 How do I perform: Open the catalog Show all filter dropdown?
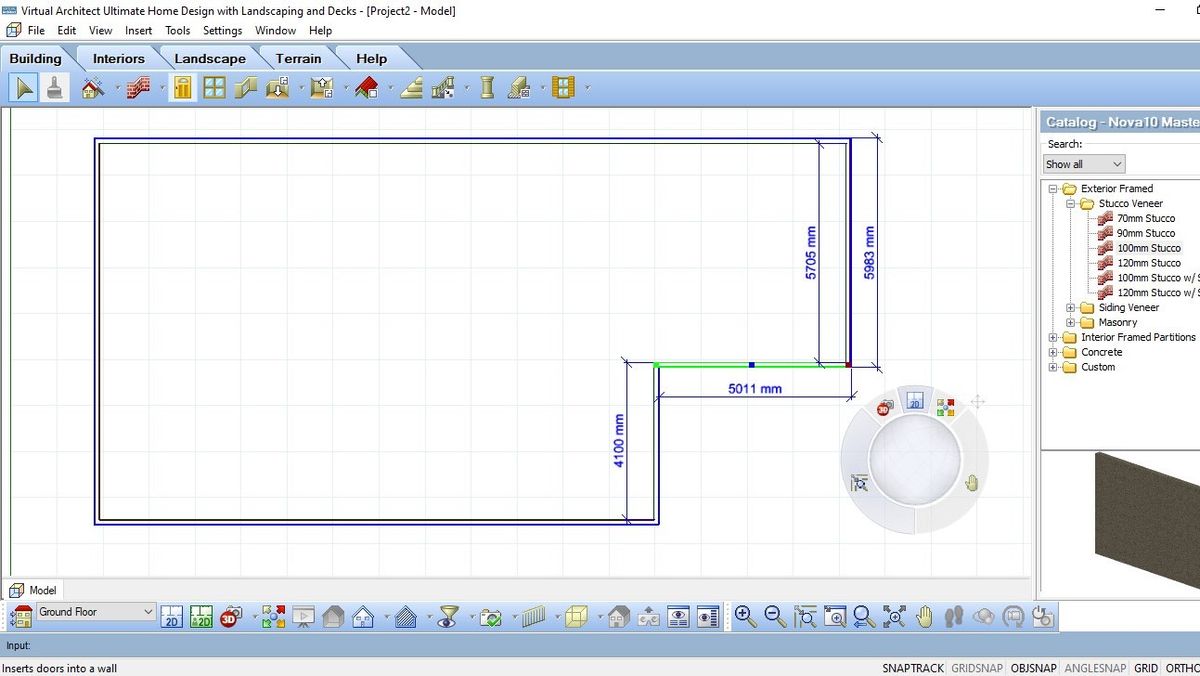pyautogui.click(x=1117, y=164)
